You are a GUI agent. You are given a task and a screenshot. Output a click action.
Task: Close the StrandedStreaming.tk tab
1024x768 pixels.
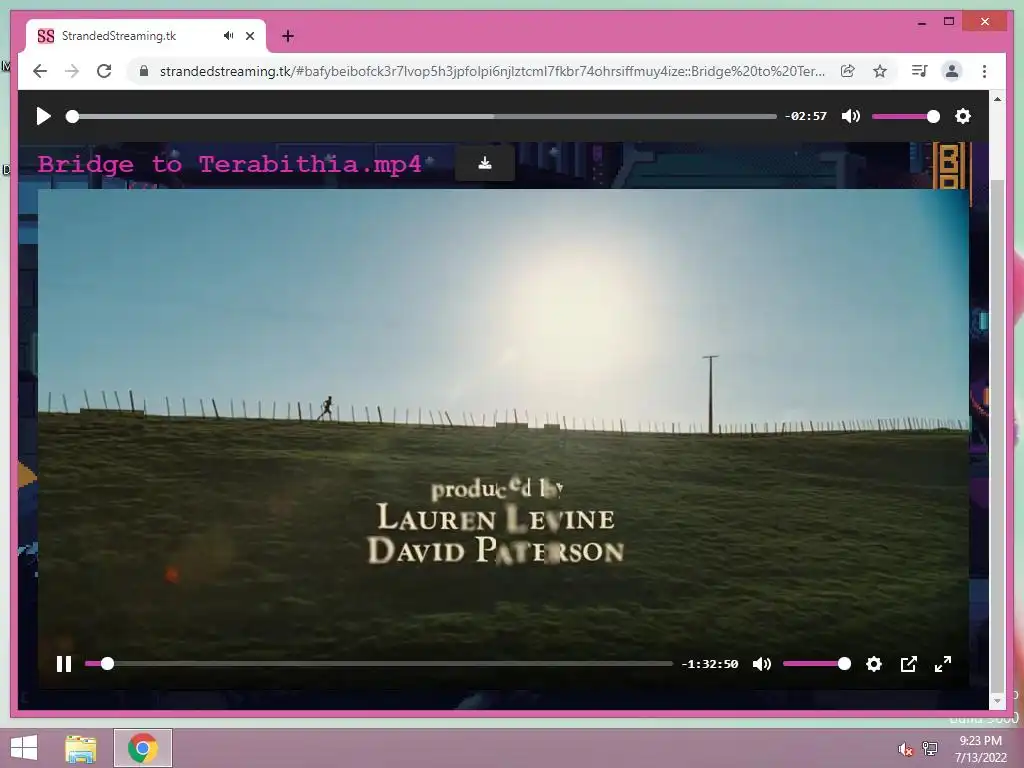(249, 36)
